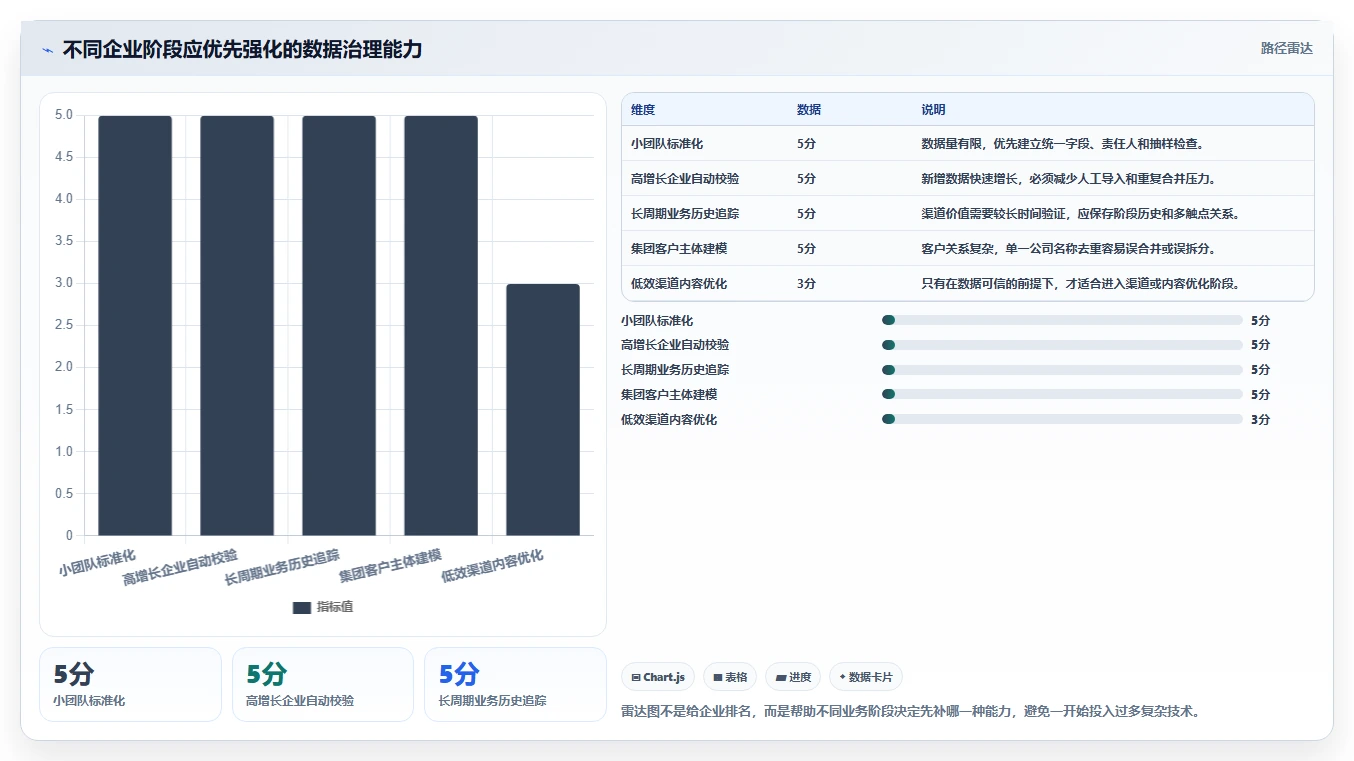Viewport: 1354px width, 761px height.
Task: Select the table cell 小团队标准化
Action: (x=667, y=144)
